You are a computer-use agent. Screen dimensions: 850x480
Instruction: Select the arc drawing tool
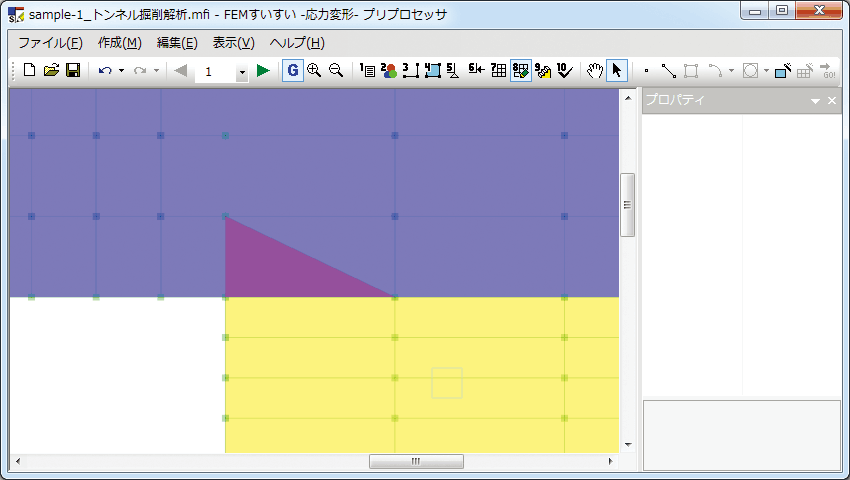click(716, 71)
